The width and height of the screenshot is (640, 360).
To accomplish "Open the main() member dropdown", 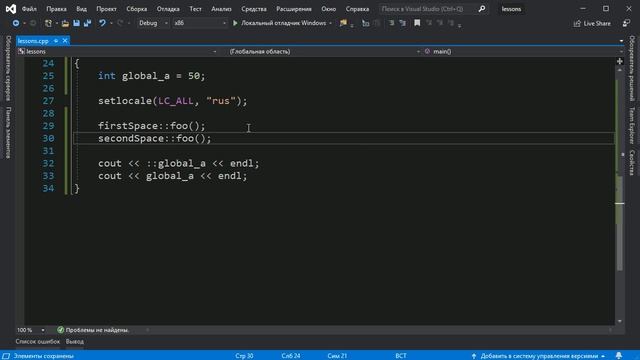I will pyautogui.click(x=523, y=51).
